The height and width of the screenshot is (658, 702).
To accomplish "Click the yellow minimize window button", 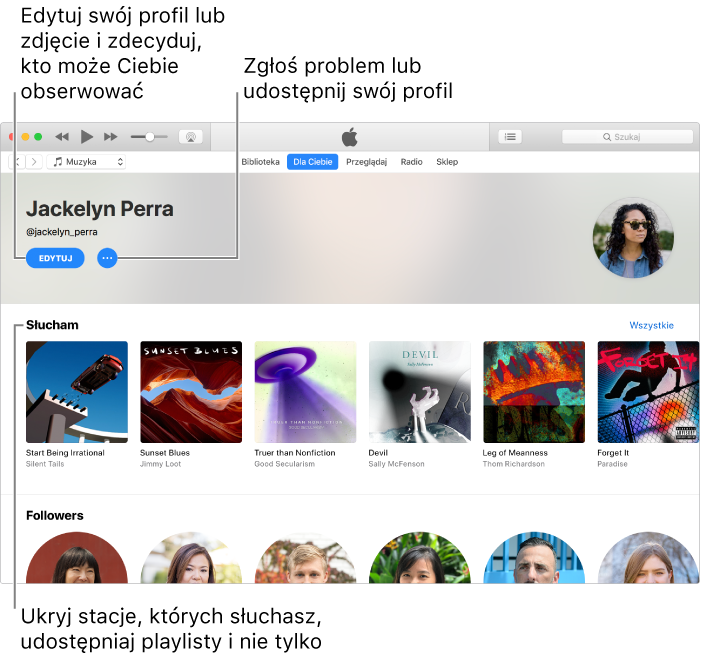I will pos(26,137).
